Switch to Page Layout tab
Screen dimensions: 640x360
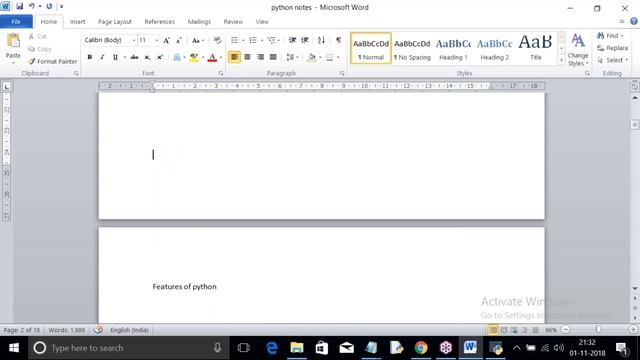(x=115, y=22)
